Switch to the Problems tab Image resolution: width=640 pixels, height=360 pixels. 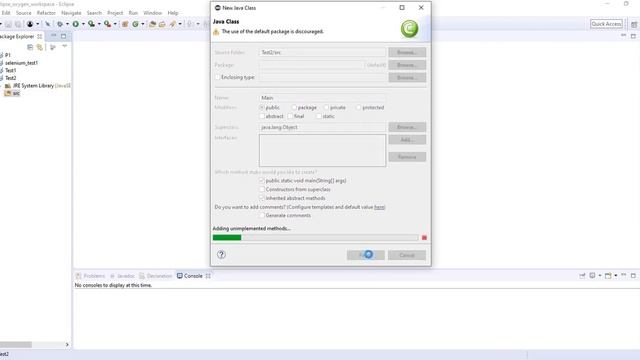coord(91,276)
